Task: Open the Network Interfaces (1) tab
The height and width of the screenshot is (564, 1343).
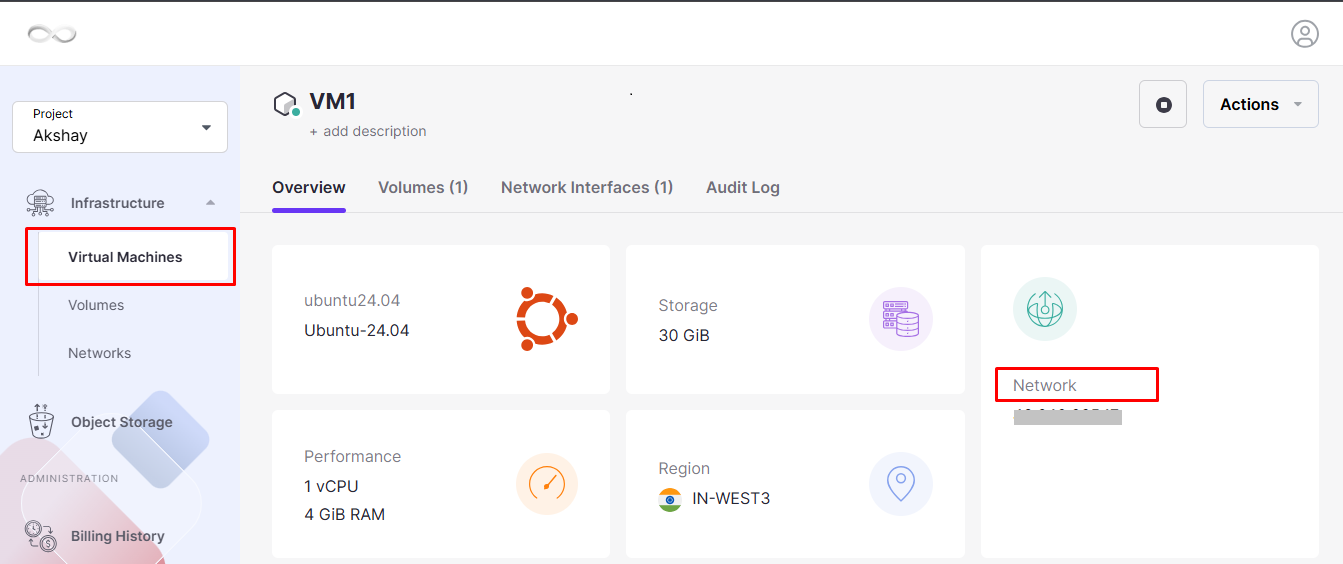Action: tap(587, 187)
